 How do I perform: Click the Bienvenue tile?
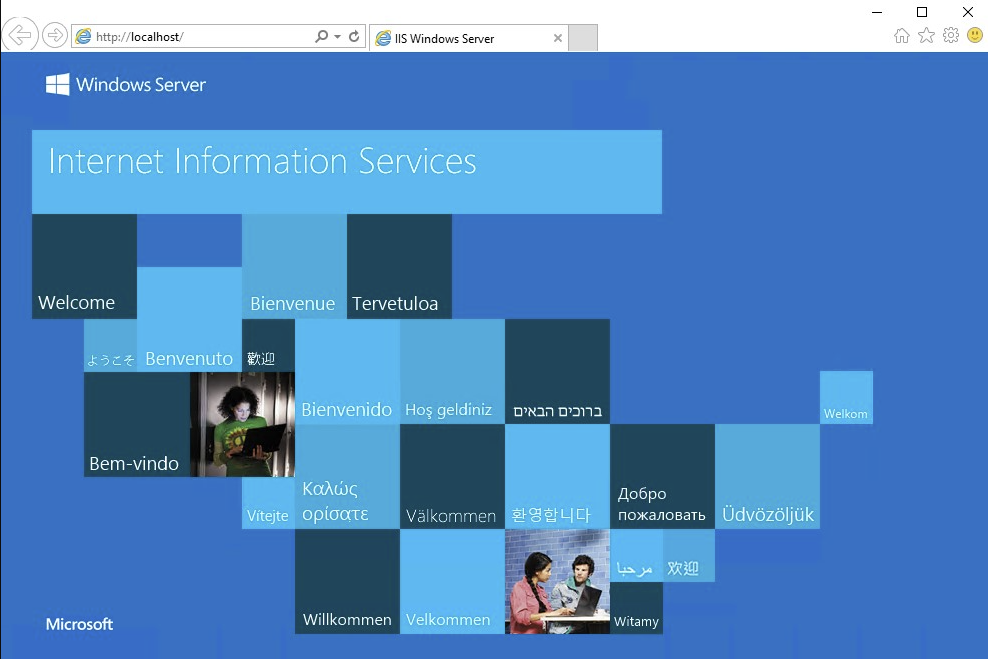294,266
